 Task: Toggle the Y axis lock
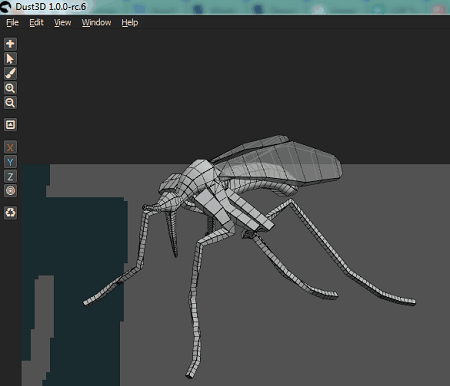[10, 162]
